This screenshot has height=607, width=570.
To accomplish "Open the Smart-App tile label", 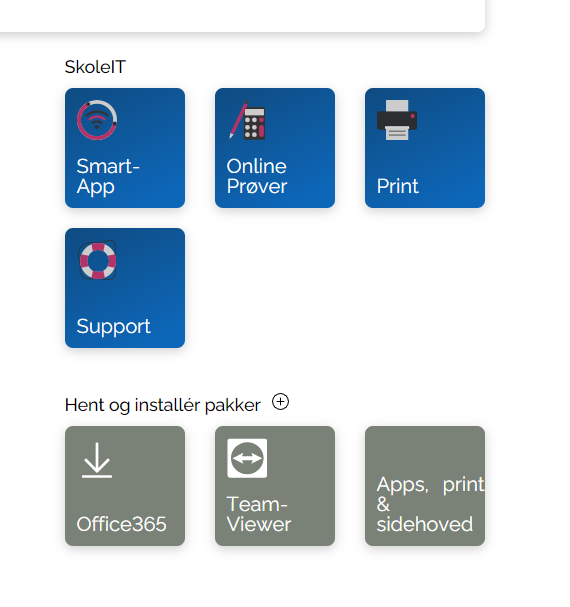I will point(108,177).
